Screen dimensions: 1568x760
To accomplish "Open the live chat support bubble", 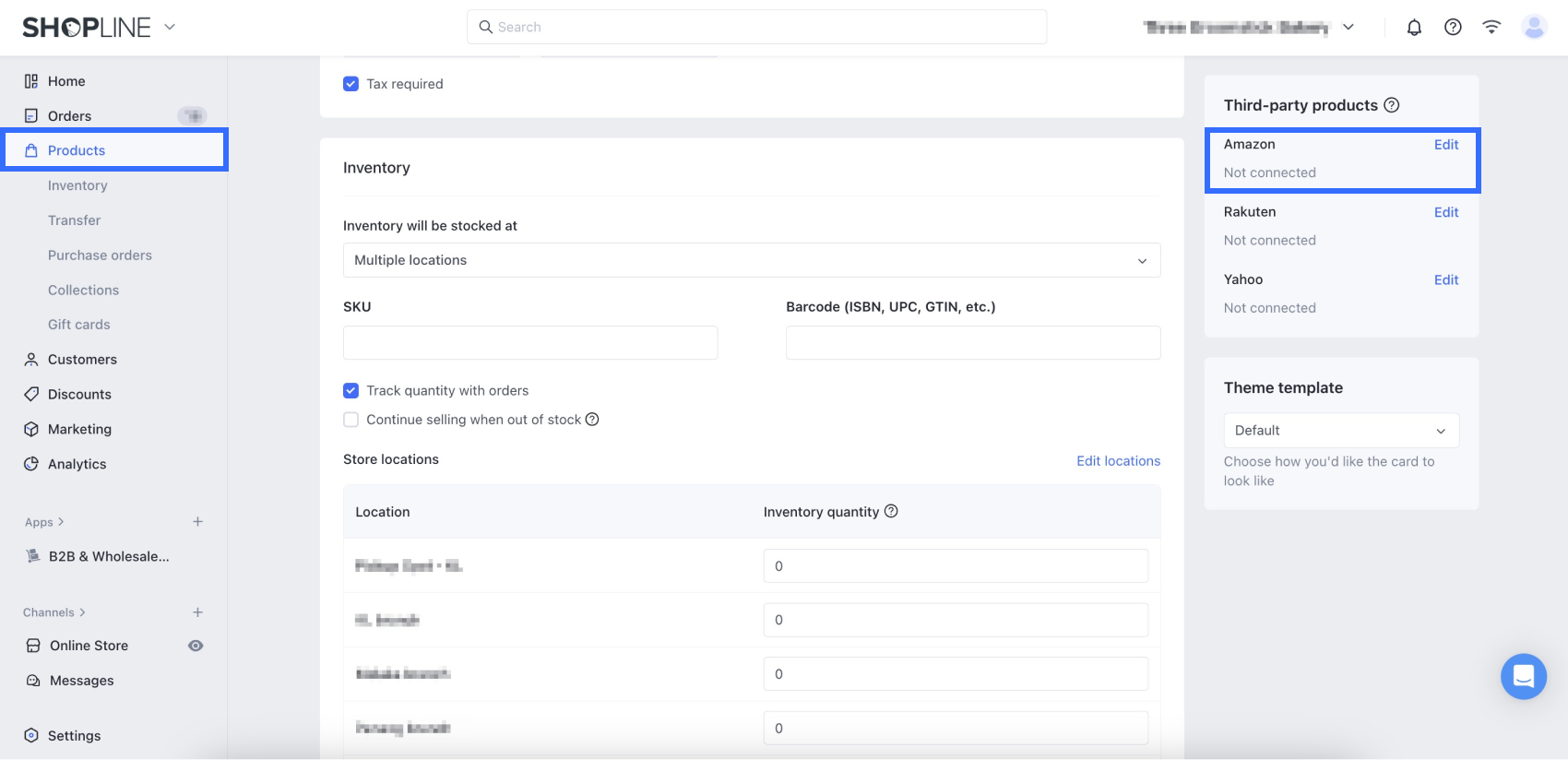I will 1523,676.
